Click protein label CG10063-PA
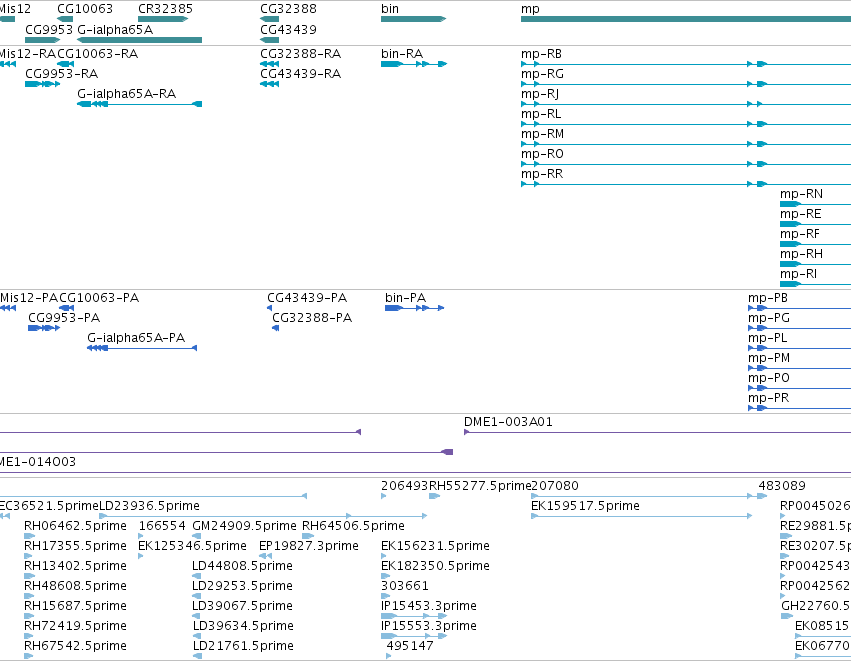Viewport: 851px width, 661px height. pyautogui.click(x=99, y=298)
